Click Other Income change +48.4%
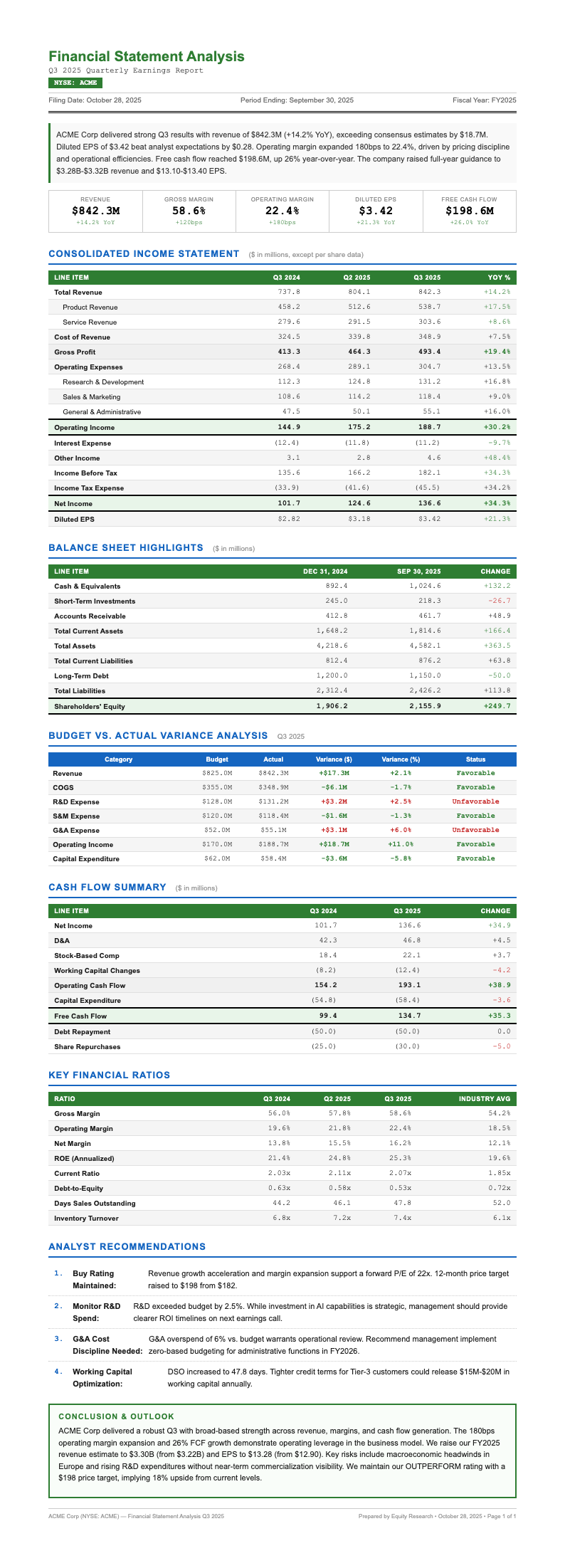Viewport: 565px width, 1568px height. pos(497,458)
